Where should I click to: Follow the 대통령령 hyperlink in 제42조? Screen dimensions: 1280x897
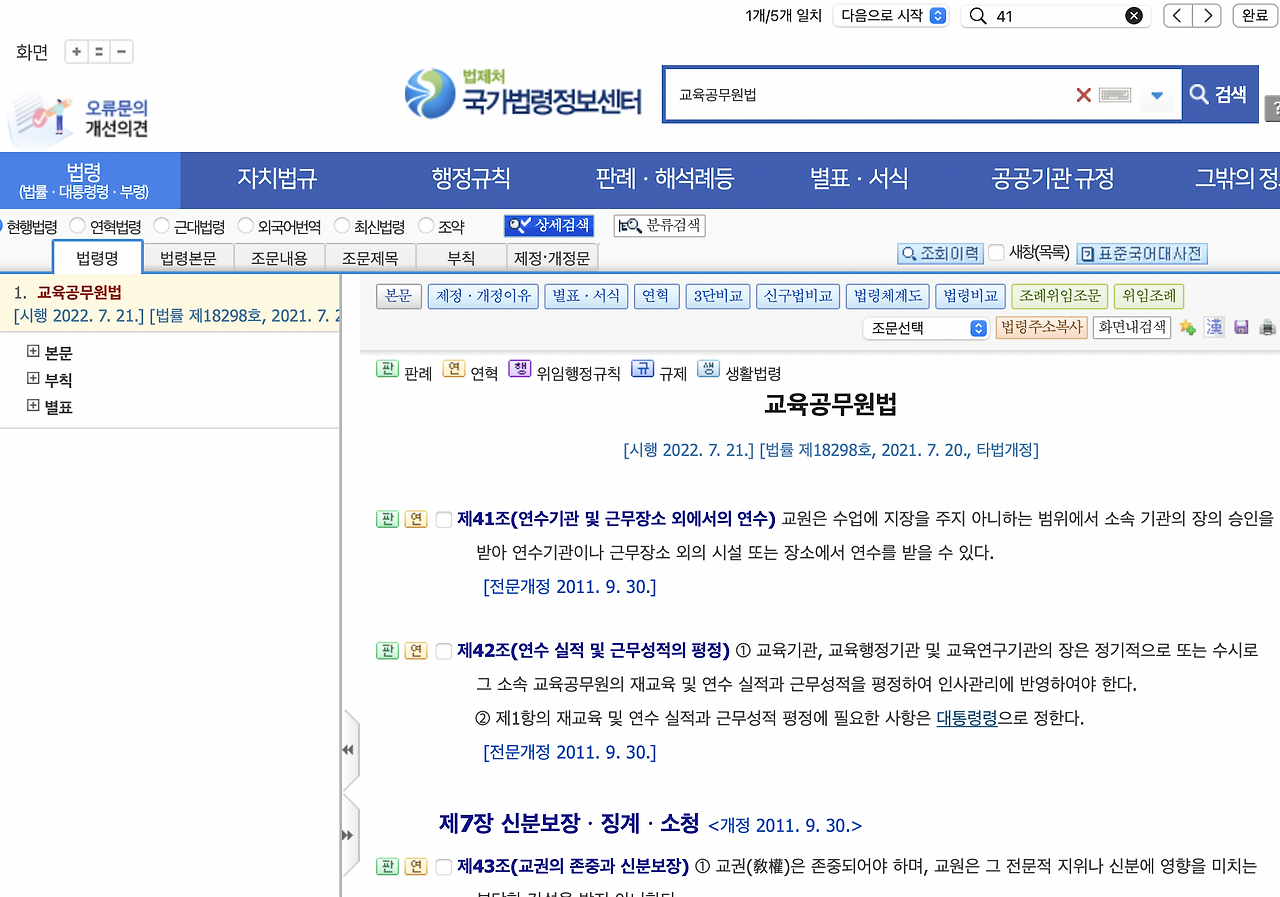click(x=966, y=718)
